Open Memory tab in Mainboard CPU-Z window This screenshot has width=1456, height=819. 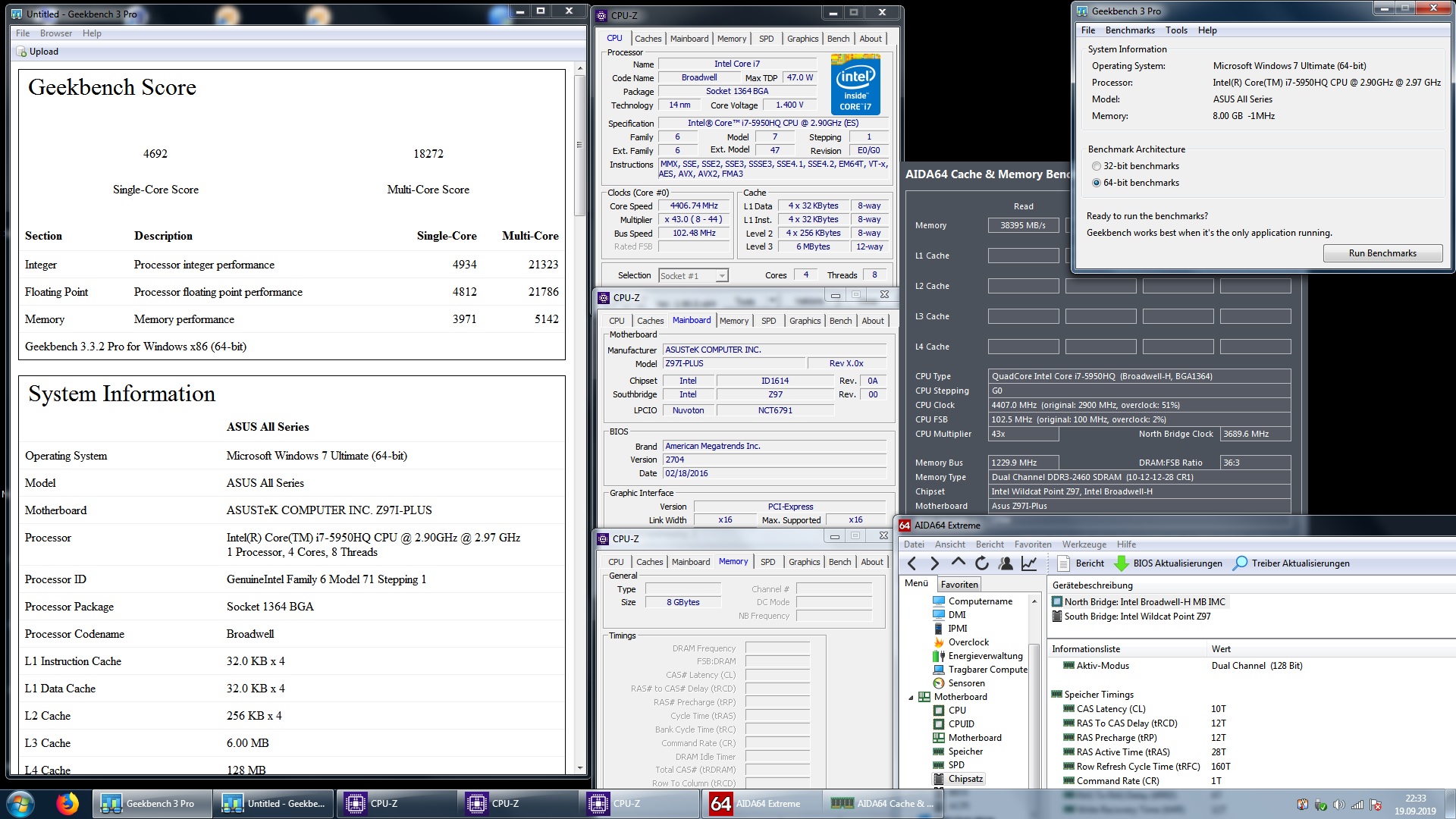[733, 321]
